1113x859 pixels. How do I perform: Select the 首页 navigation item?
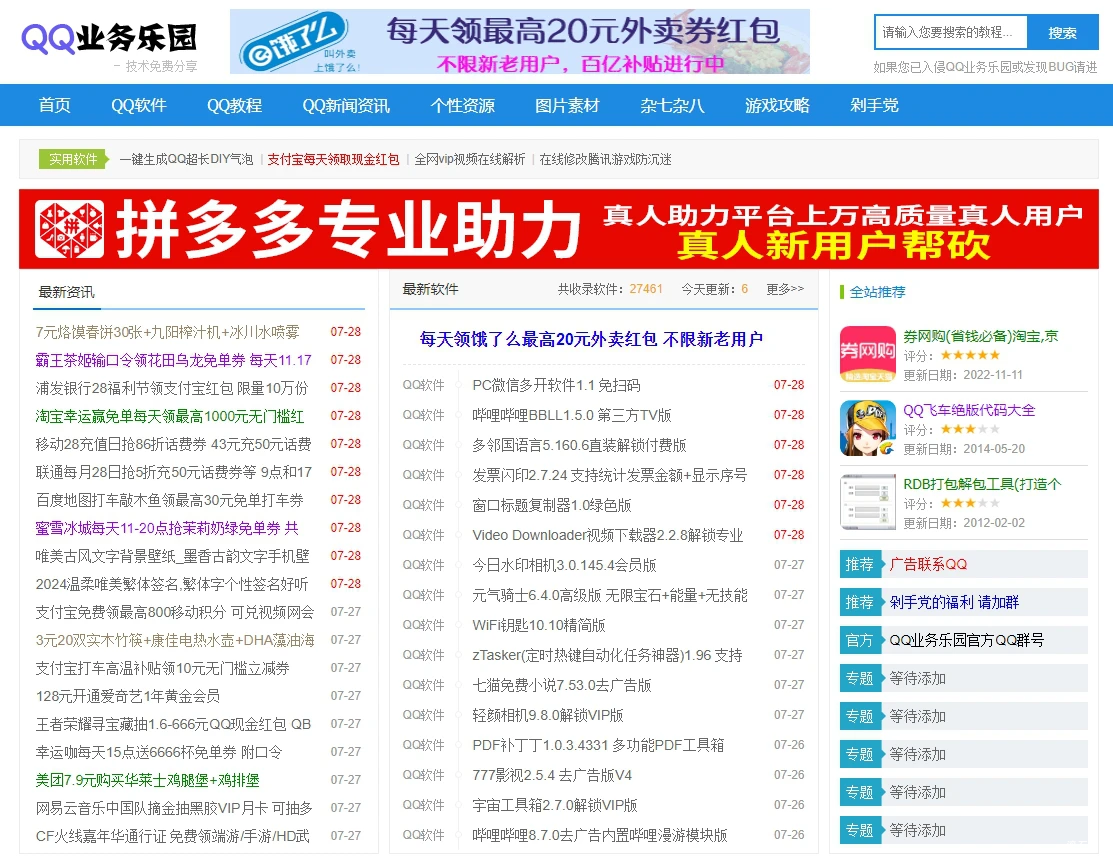click(54, 104)
